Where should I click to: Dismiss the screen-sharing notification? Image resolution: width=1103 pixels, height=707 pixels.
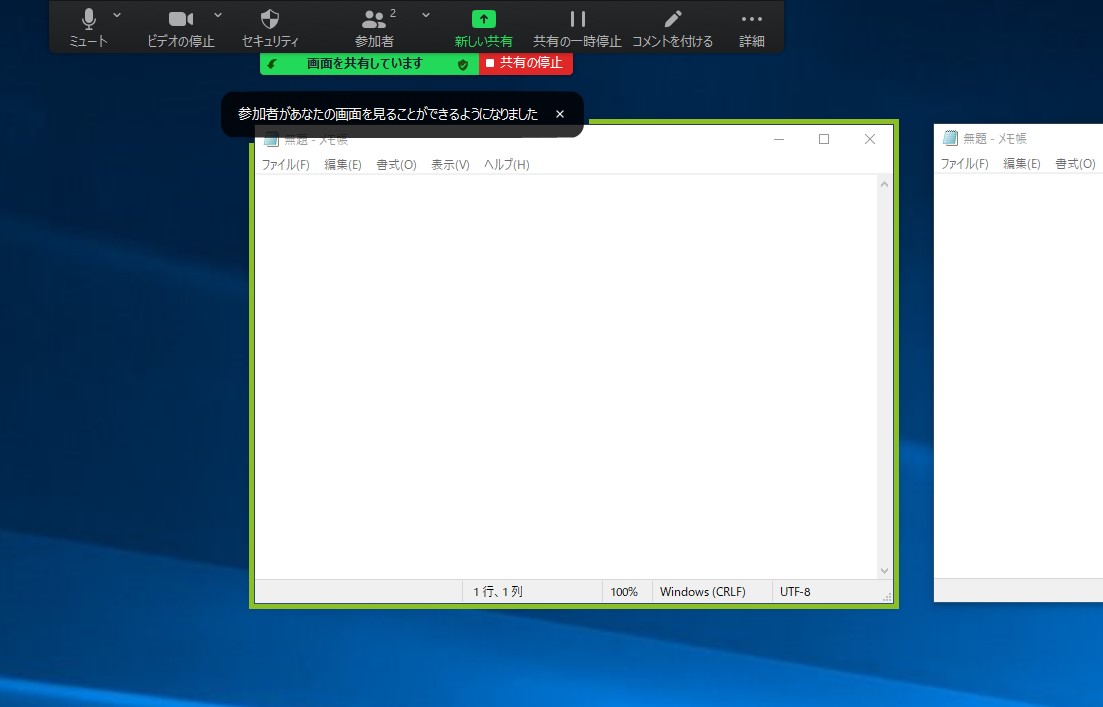(559, 113)
